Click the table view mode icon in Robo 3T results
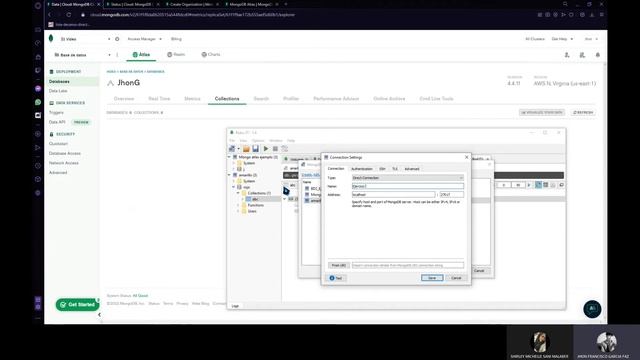The height and width of the screenshot is (360, 640). pos(546,185)
